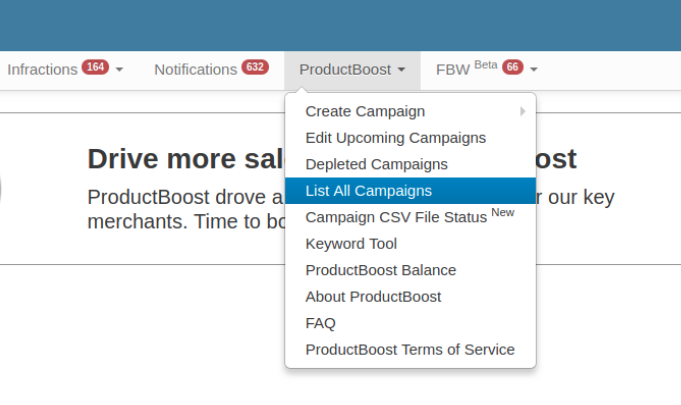681x405 pixels.
Task: View ProductBoost Balance
Action: coord(380,270)
